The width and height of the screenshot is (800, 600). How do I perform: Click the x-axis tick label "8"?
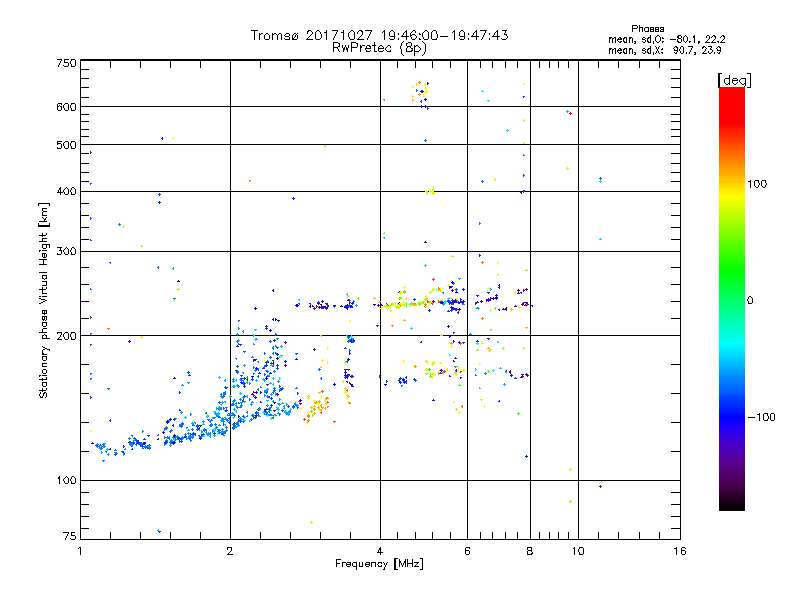tap(530, 551)
